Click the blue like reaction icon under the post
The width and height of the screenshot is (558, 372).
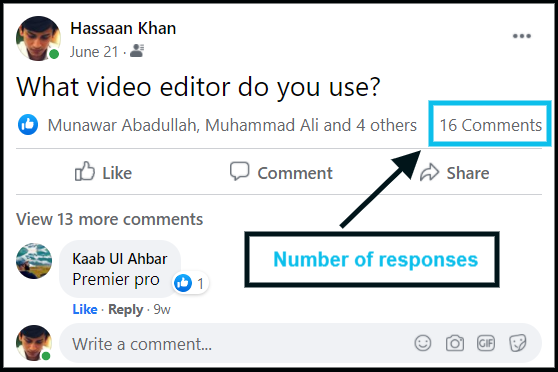click(28, 125)
